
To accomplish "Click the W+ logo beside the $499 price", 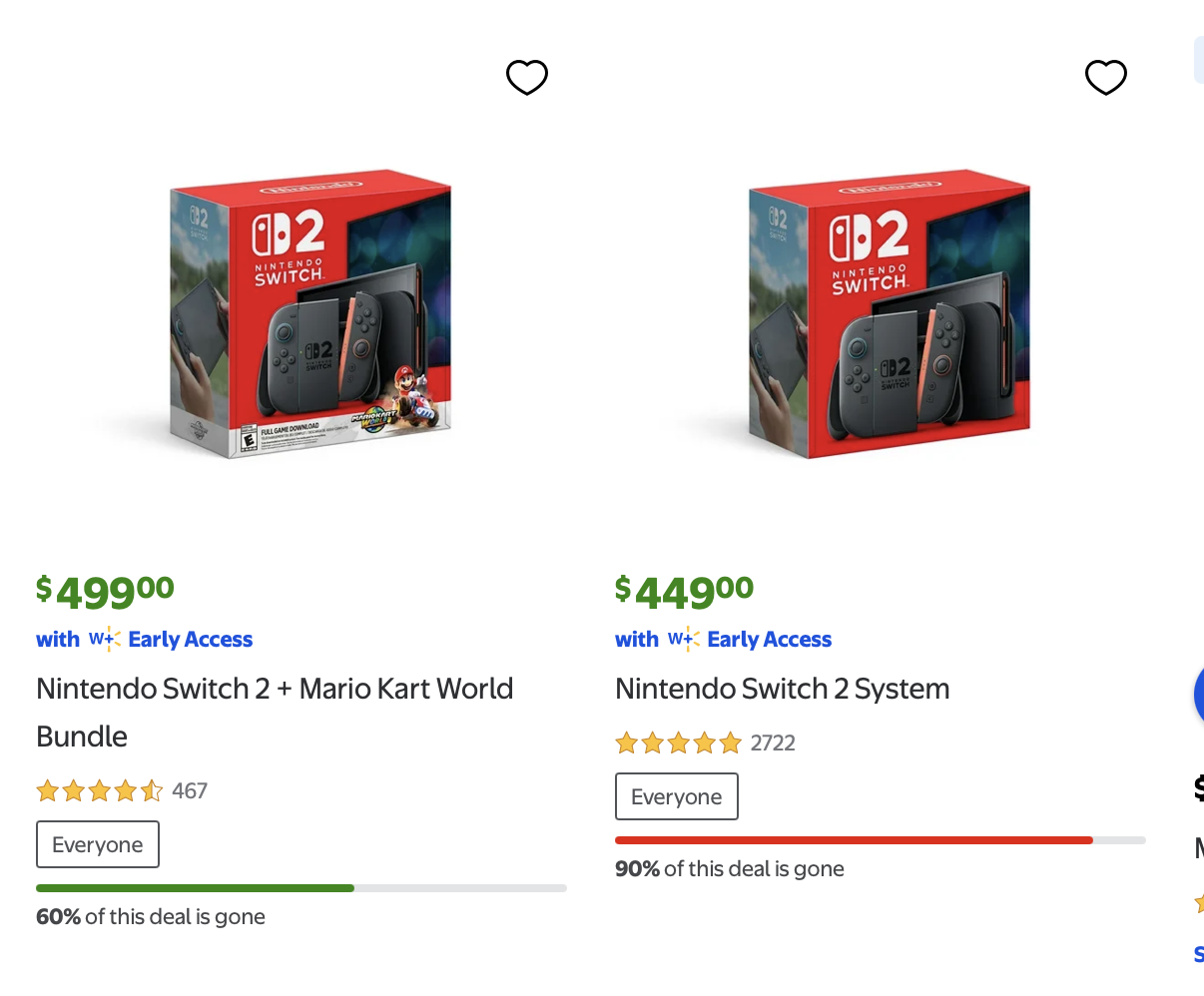I will pos(104,639).
